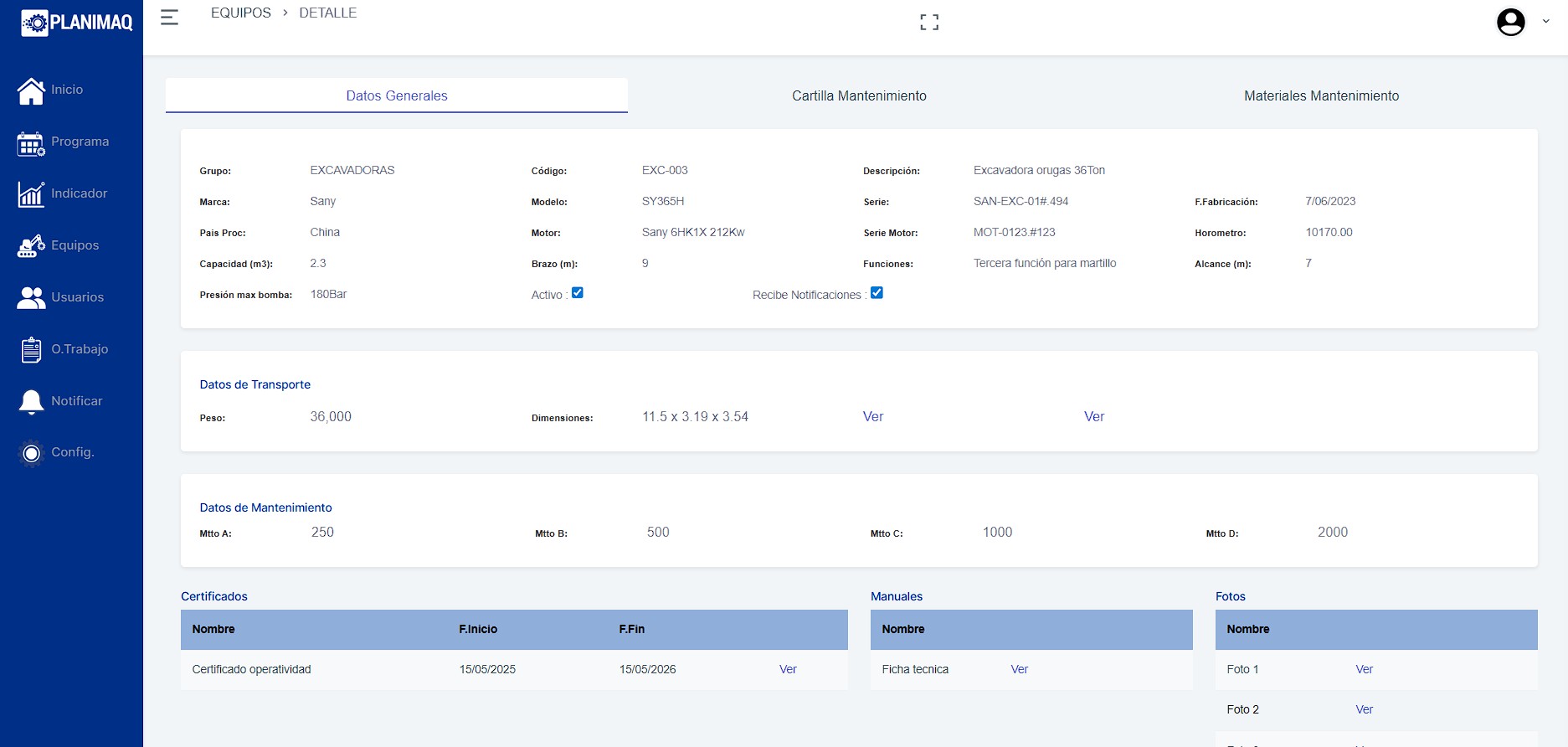
Task: View Foto 1 via its Ver link
Action: [x=1364, y=669]
